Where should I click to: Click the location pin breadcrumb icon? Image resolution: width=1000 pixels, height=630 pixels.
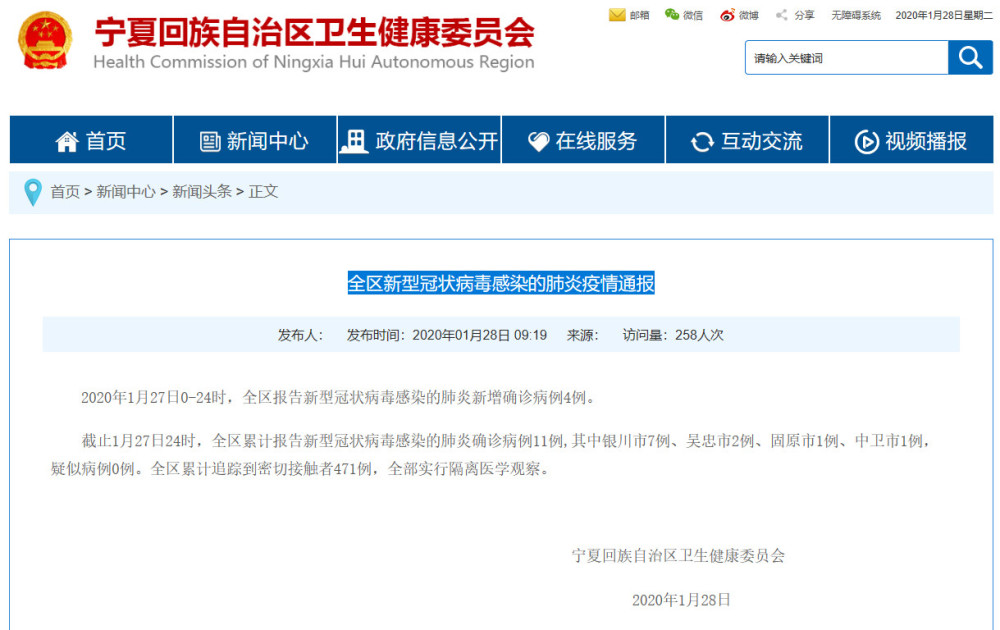point(33,192)
